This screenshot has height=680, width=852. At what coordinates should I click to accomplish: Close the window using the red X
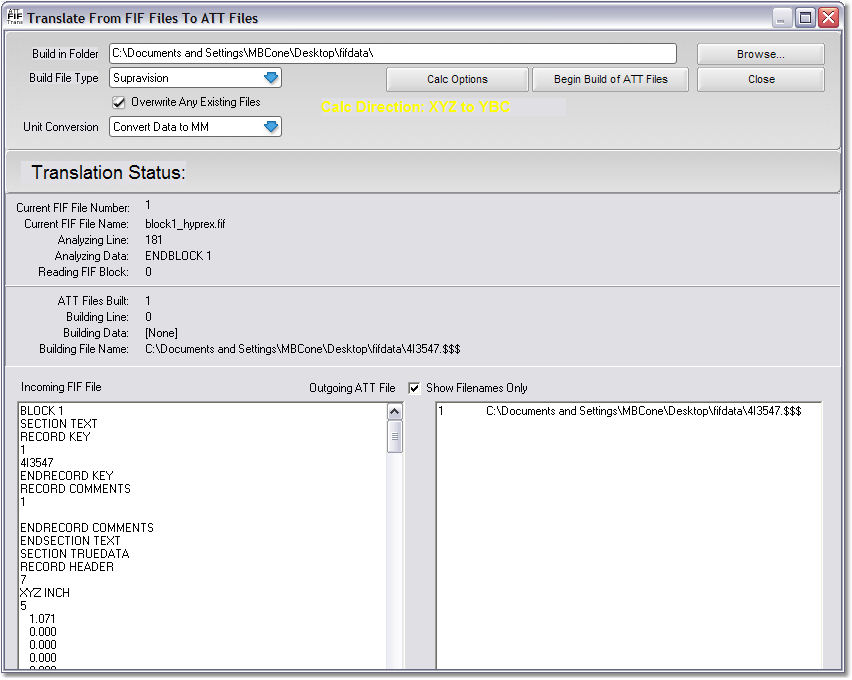tap(828, 18)
